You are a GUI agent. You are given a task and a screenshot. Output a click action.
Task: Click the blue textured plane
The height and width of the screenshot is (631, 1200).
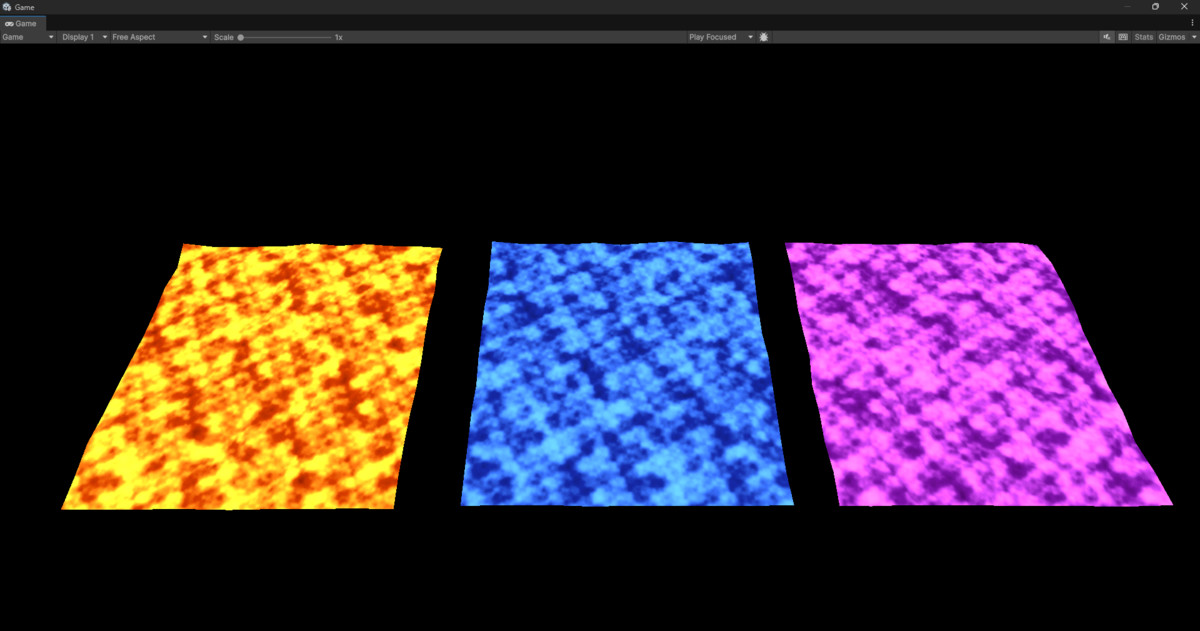627,373
